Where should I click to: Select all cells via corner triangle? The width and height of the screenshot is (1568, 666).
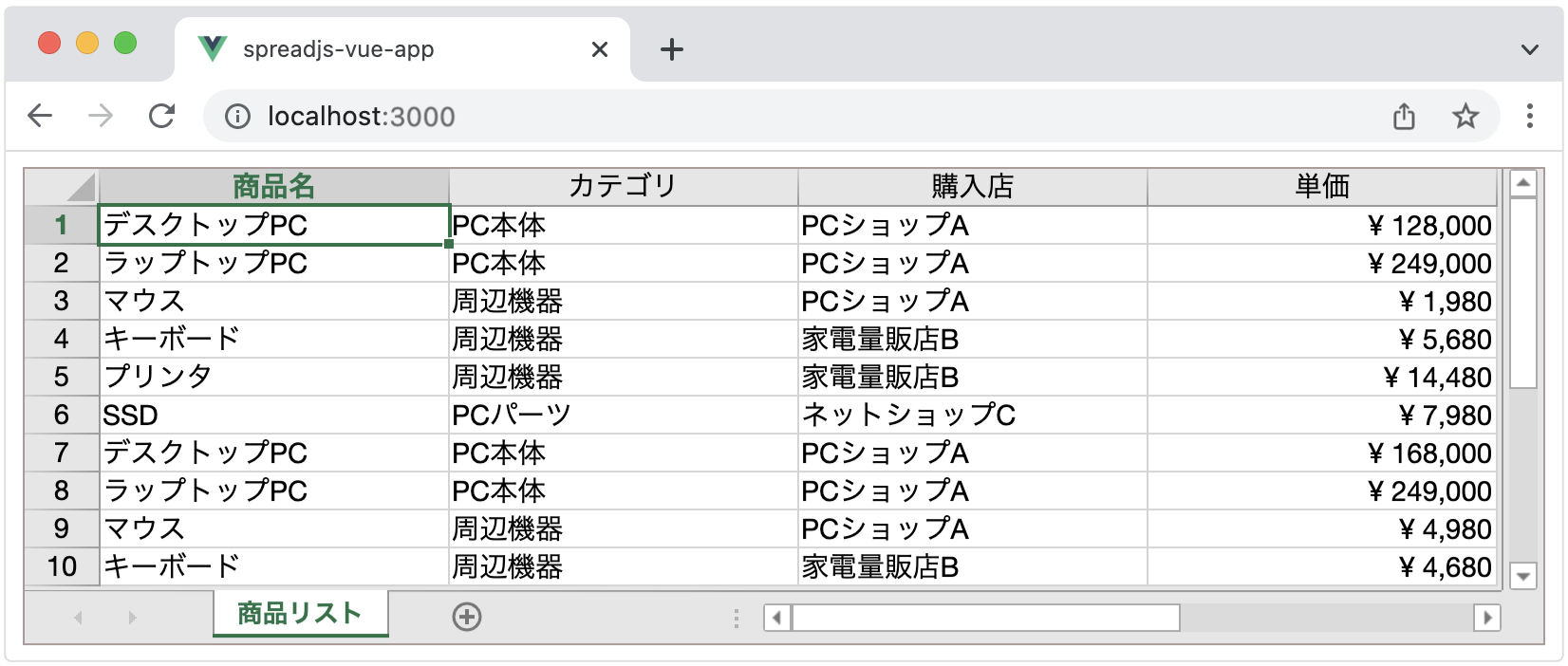click(62, 187)
